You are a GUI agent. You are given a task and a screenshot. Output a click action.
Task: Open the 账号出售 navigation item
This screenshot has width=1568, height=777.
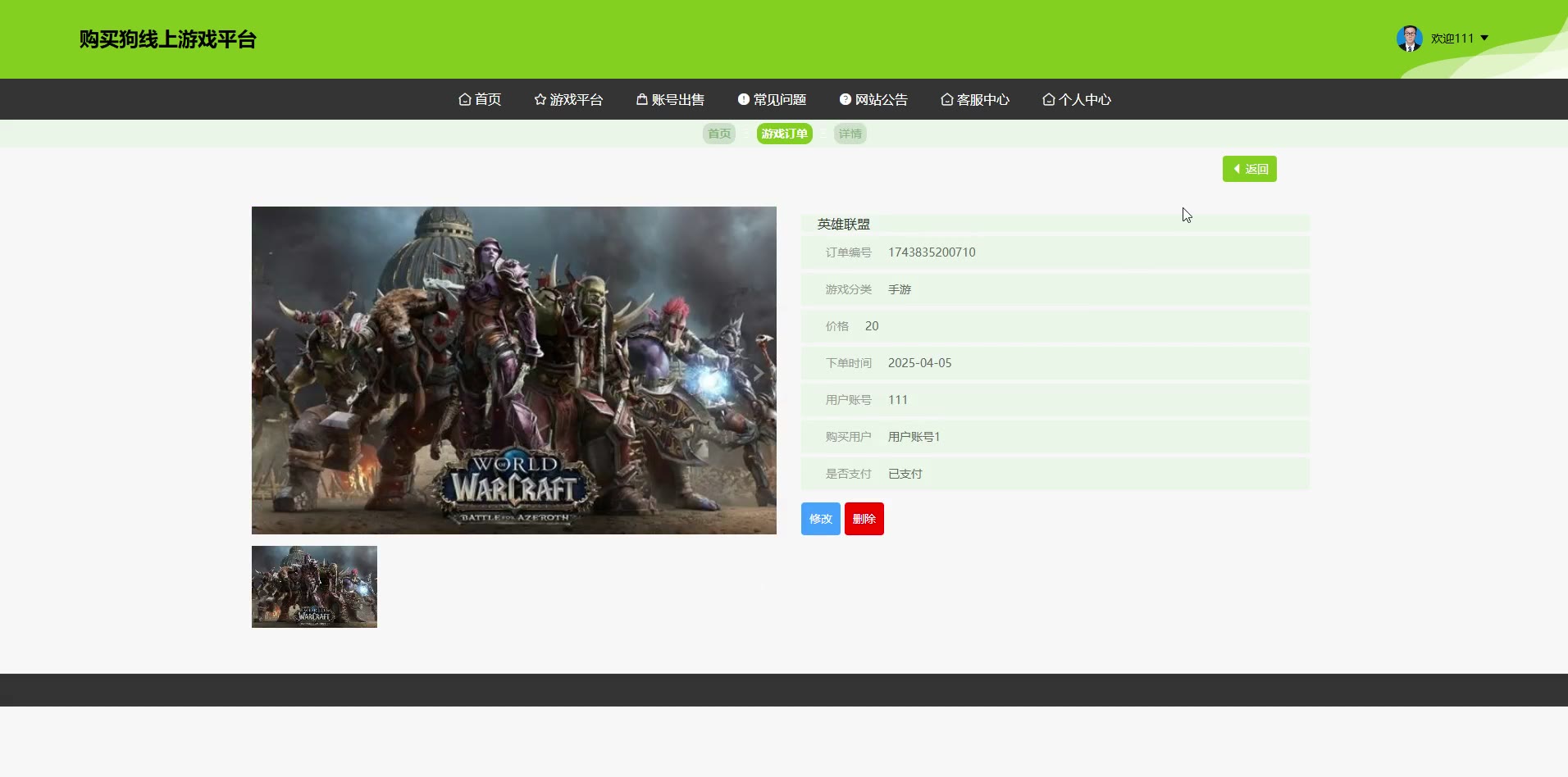(x=670, y=99)
